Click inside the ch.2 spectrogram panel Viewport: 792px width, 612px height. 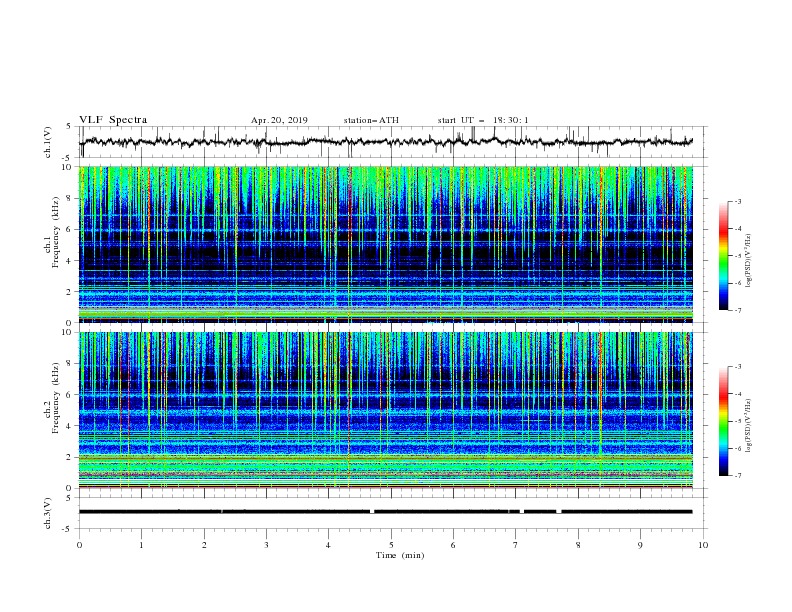coord(386,410)
